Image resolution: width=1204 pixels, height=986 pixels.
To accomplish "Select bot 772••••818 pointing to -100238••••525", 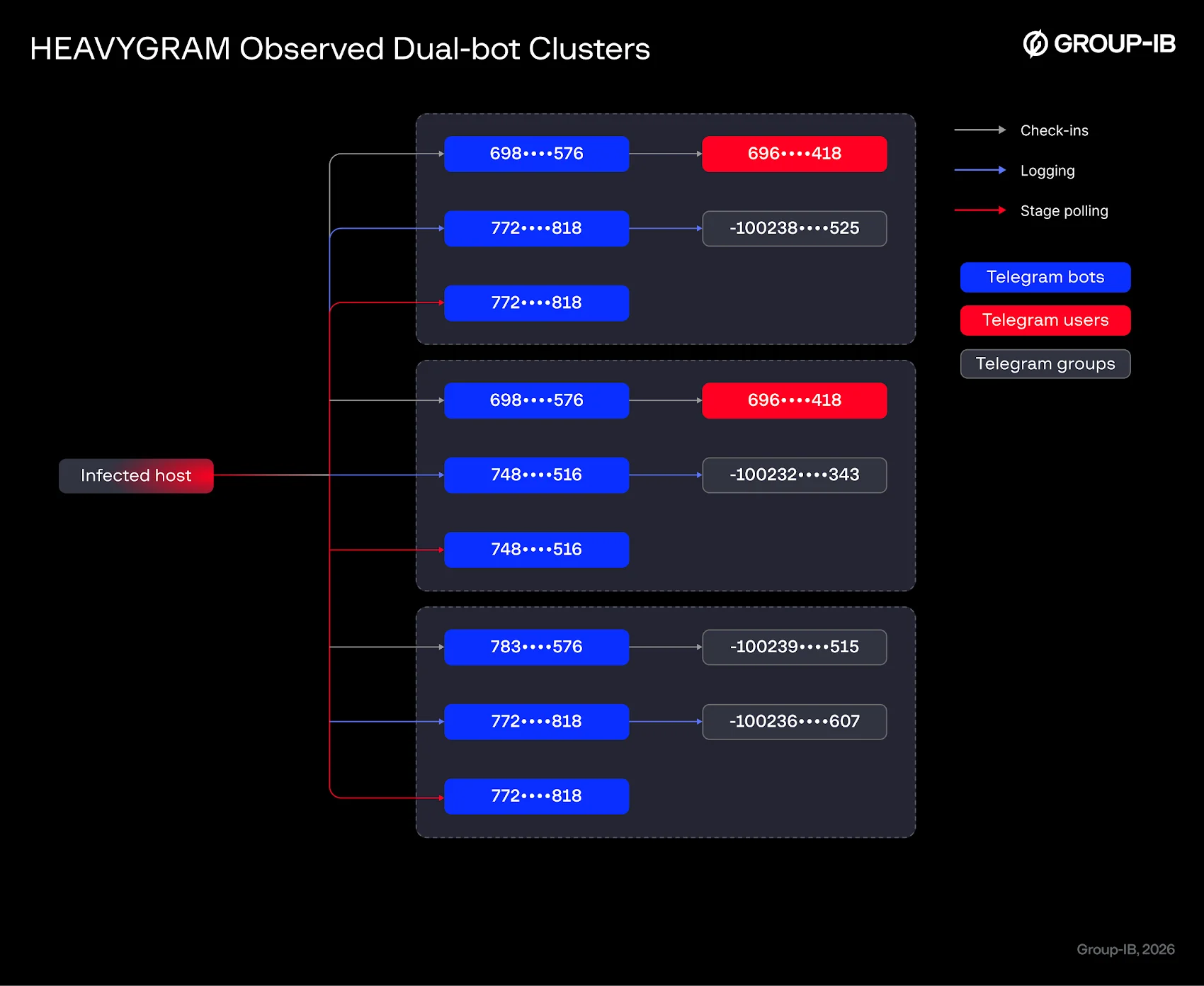I will click(536, 228).
